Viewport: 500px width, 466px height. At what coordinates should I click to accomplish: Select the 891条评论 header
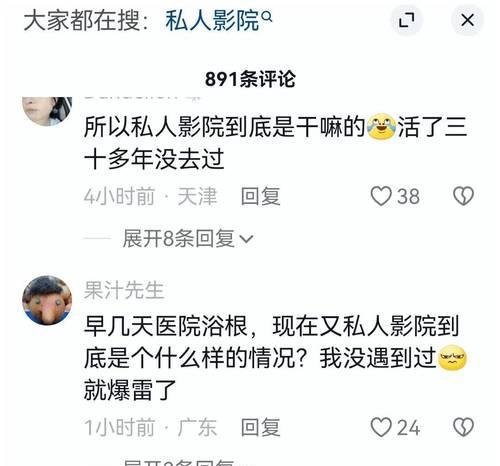250,79
